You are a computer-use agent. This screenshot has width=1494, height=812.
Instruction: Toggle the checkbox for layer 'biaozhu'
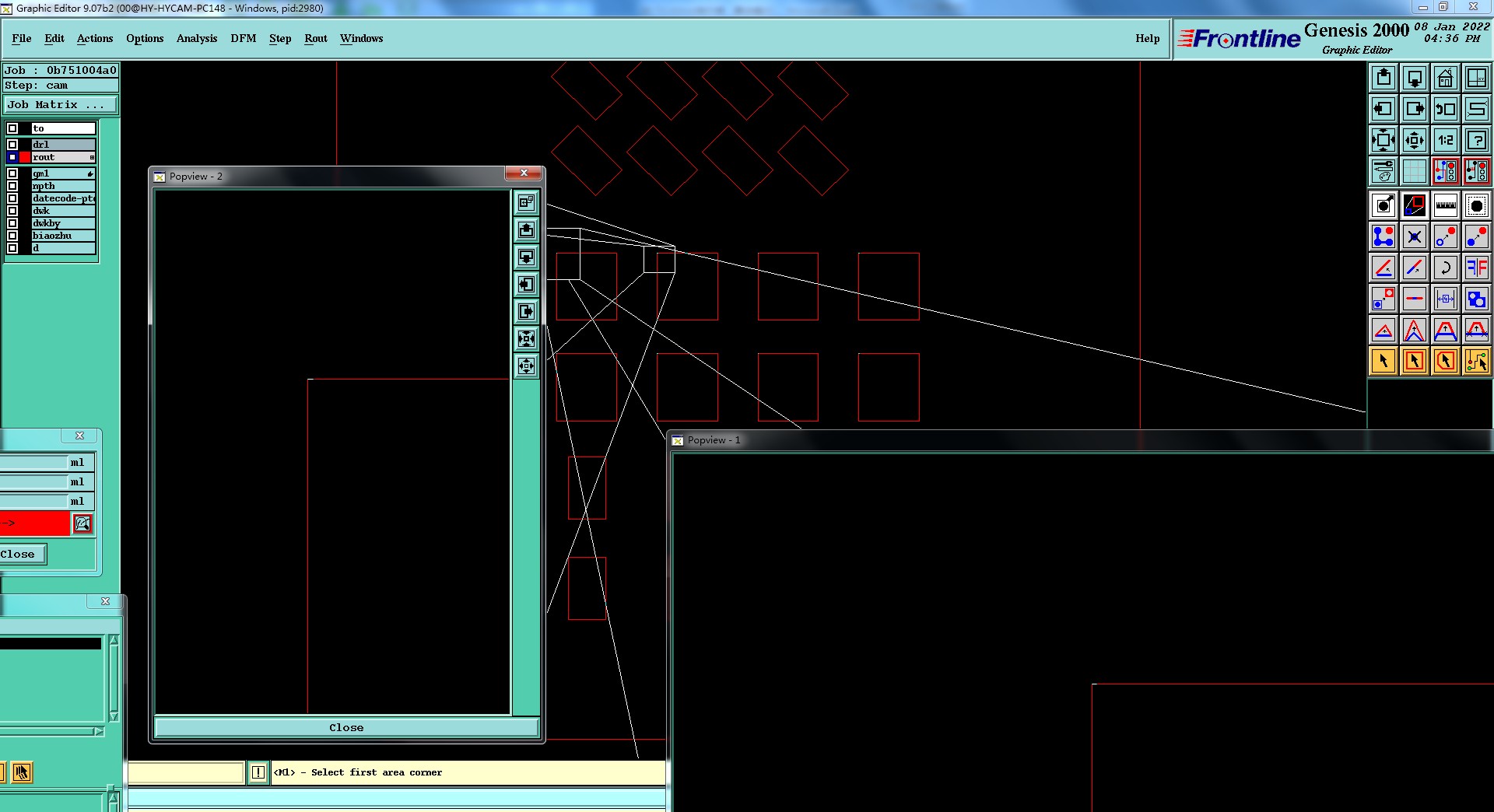(x=12, y=236)
